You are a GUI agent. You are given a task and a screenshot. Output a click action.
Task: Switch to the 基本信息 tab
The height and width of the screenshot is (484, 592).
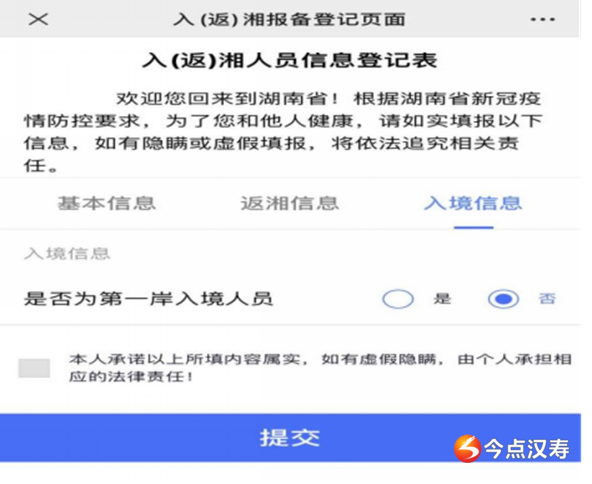pos(106,203)
